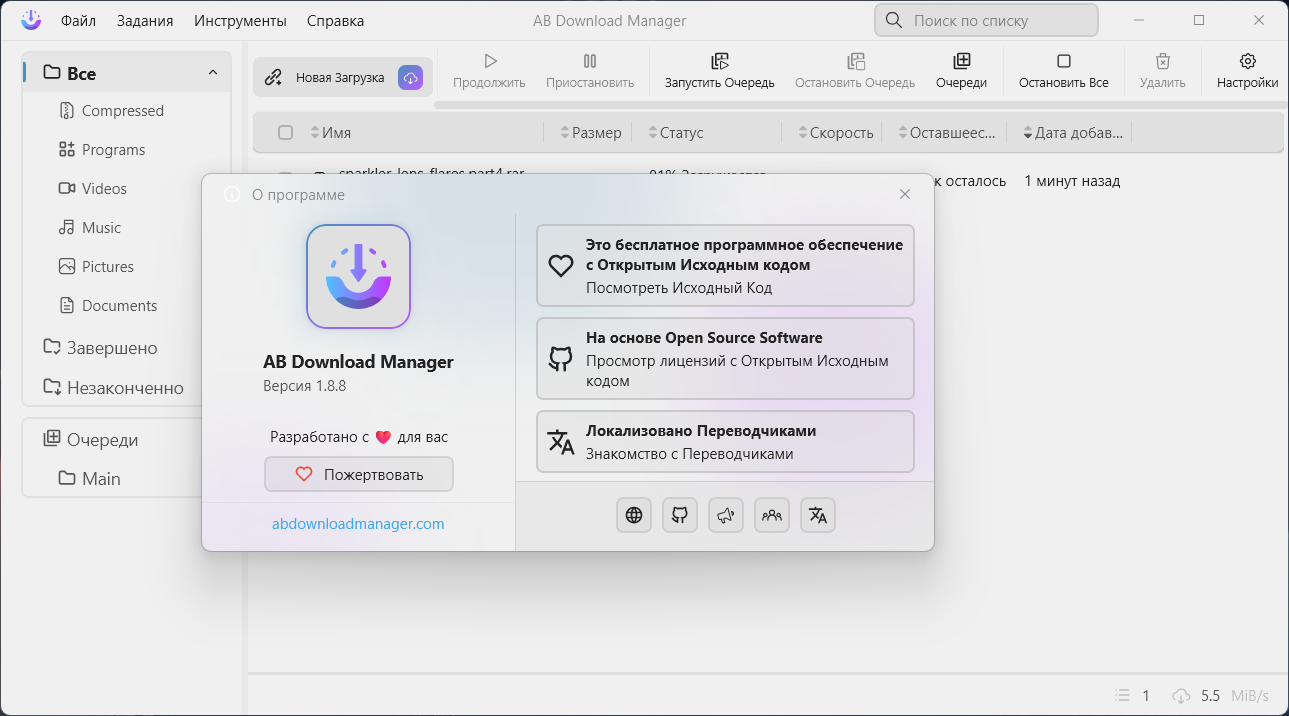This screenshot has width=1289, height=716.
Task: Toggle the select-all checkbox in table header
Action: (x=286, y=133)
